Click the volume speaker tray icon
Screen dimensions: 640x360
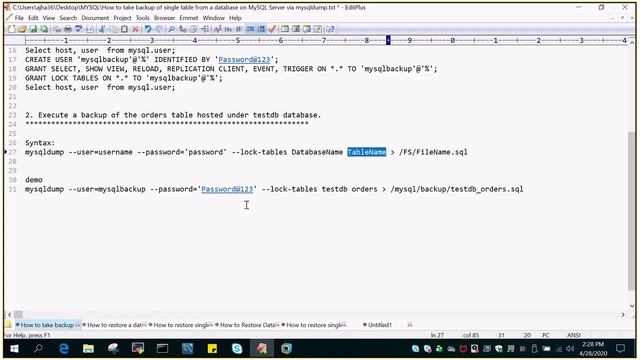tap(570, 349)
